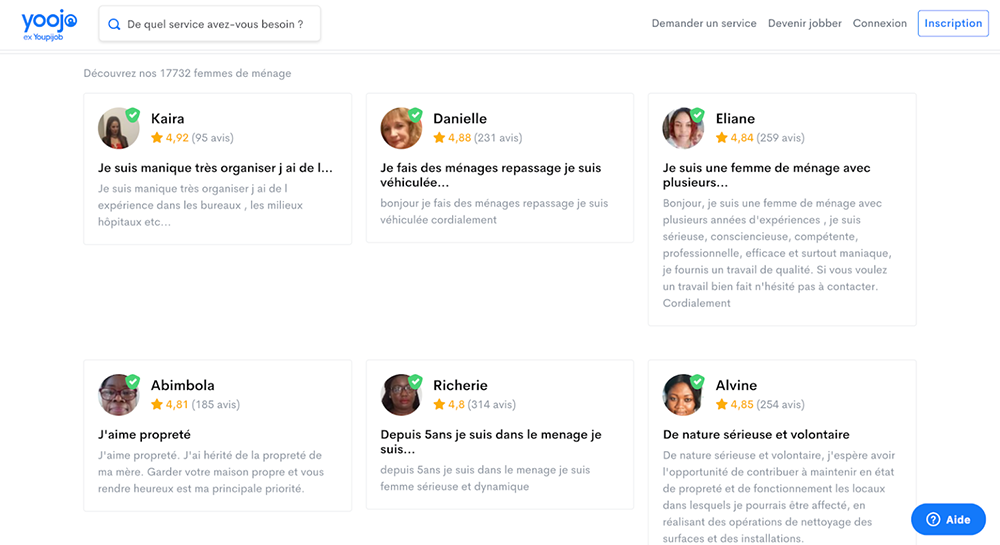The width and height of the screenshot is (1000, 545).
Task: Click the search magnifier icon
Action: click(x=114, y=24)
